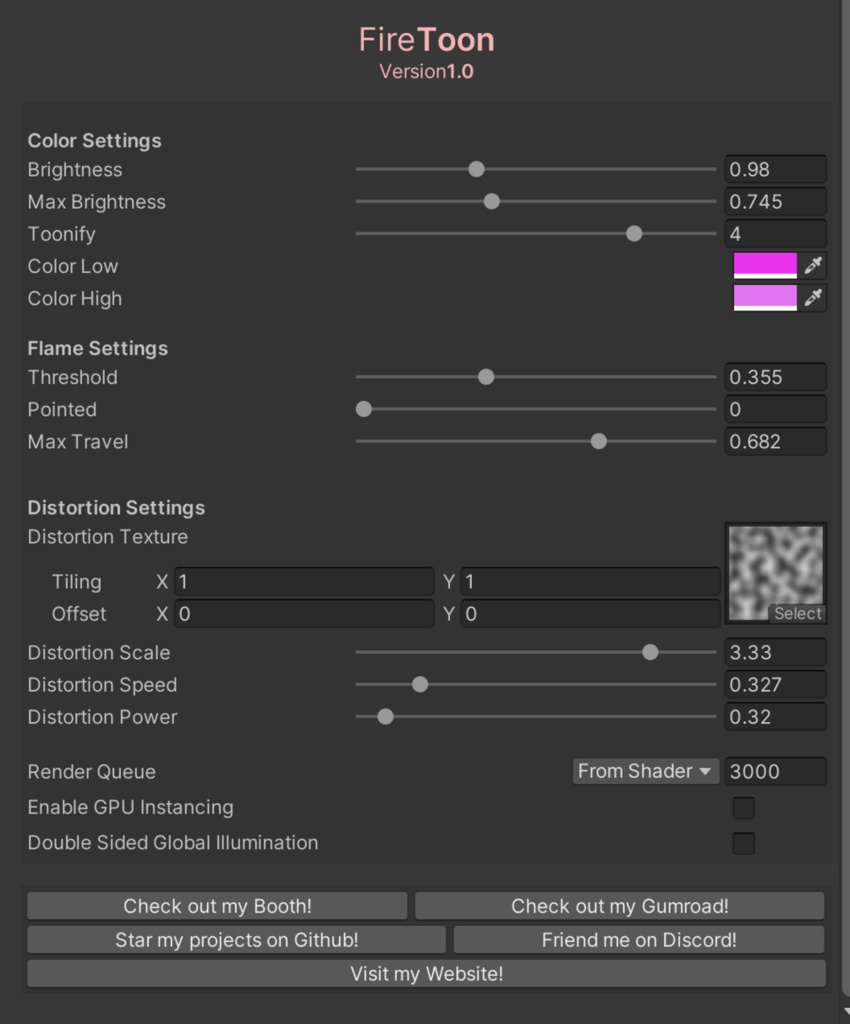
Task: Open the Render Queue dropdown
Action: click(x=644, y=771)
